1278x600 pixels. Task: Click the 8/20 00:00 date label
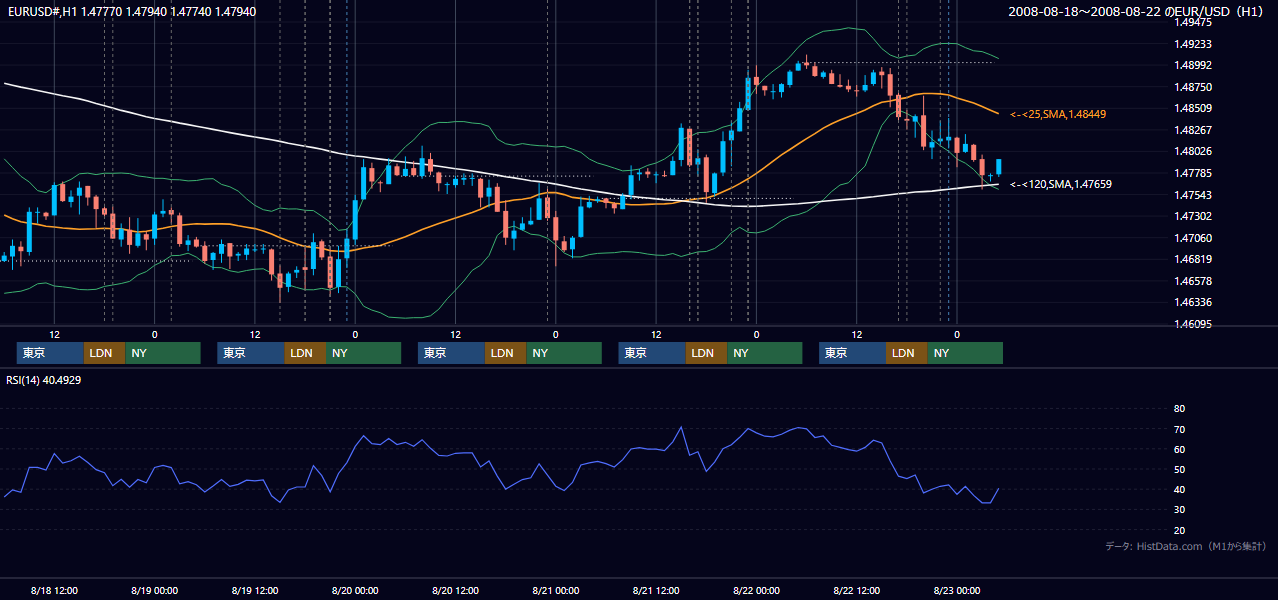355,590
